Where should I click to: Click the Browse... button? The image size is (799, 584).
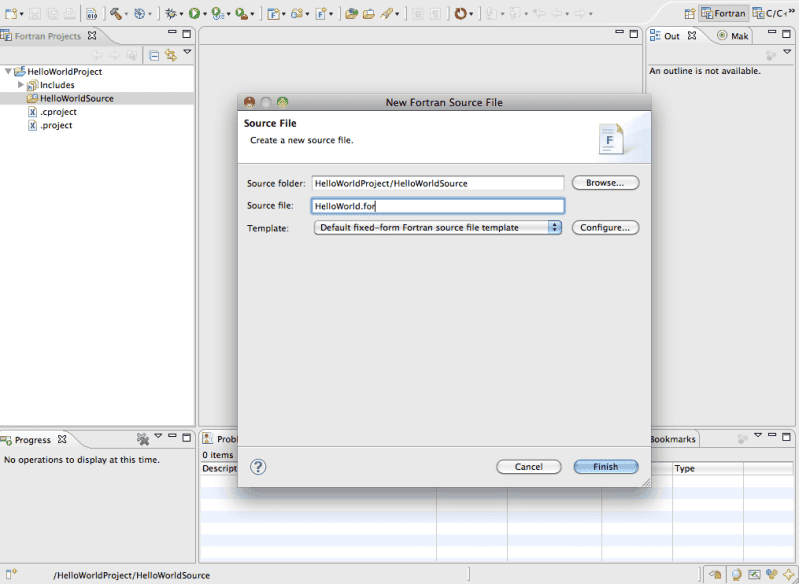pos(604,183)
